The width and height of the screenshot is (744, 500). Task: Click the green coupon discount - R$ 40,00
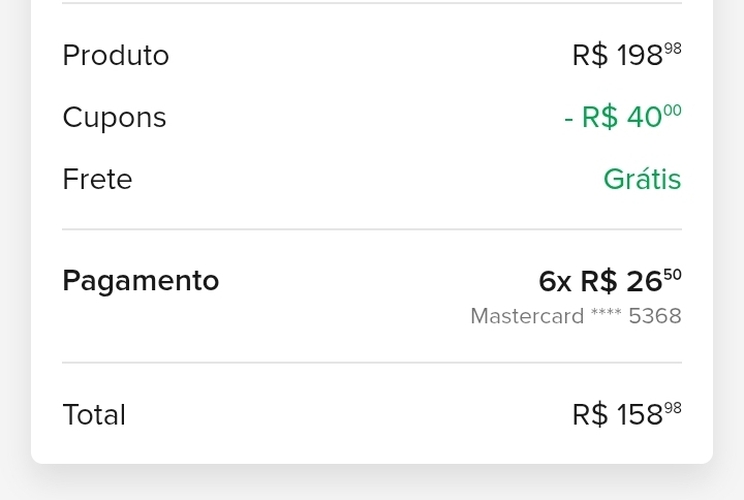622,117
